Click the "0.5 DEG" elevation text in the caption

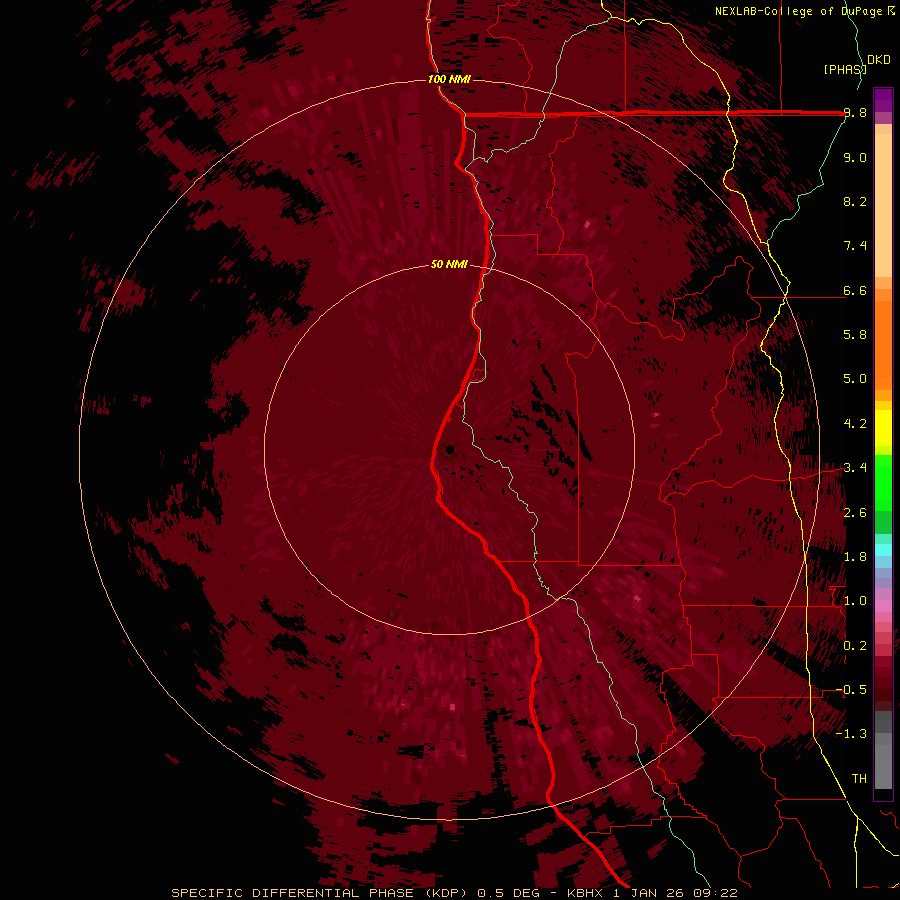point(509,893)
